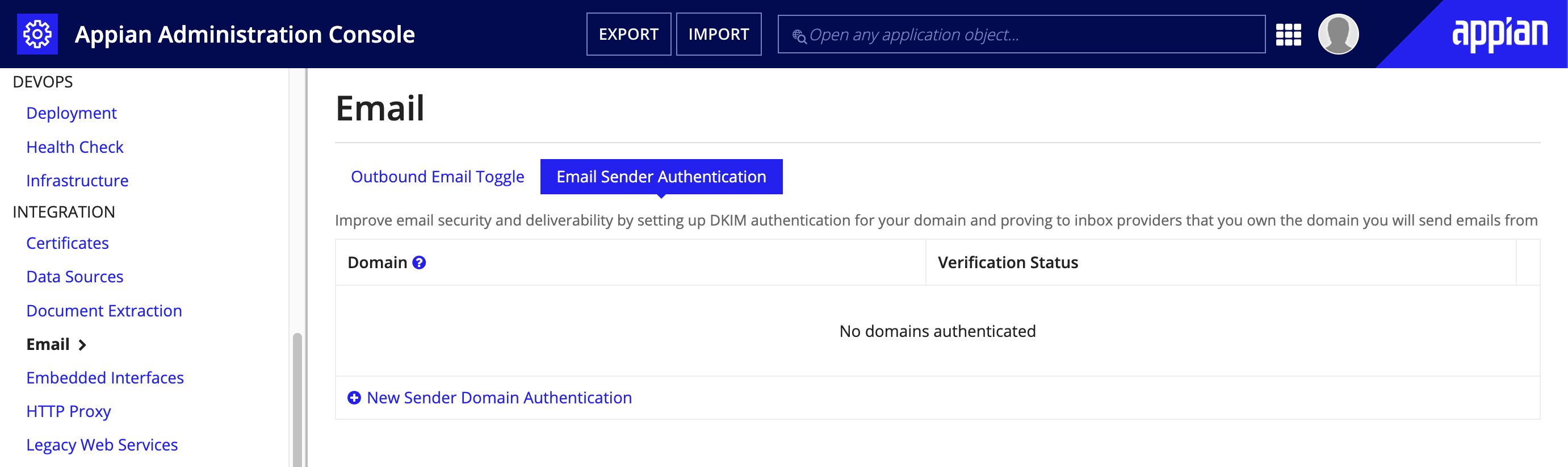Open the navigation grid menu icon
This screenshot has height=467, width=1568.
[1288, 35]
